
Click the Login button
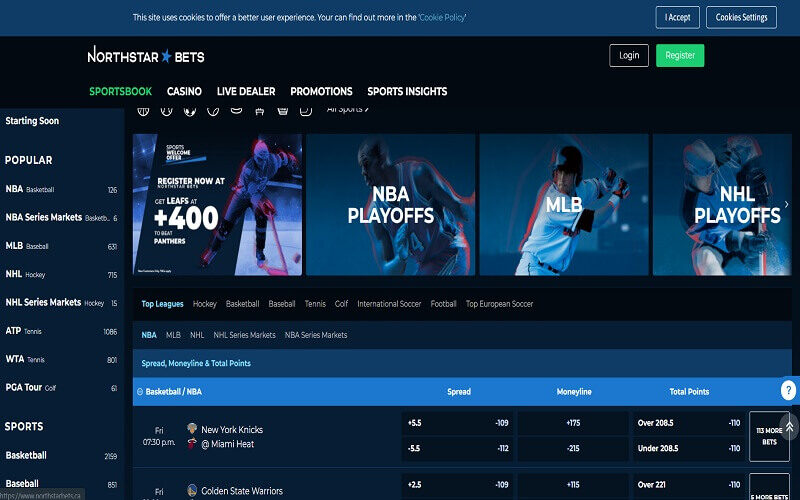point(629,55)
